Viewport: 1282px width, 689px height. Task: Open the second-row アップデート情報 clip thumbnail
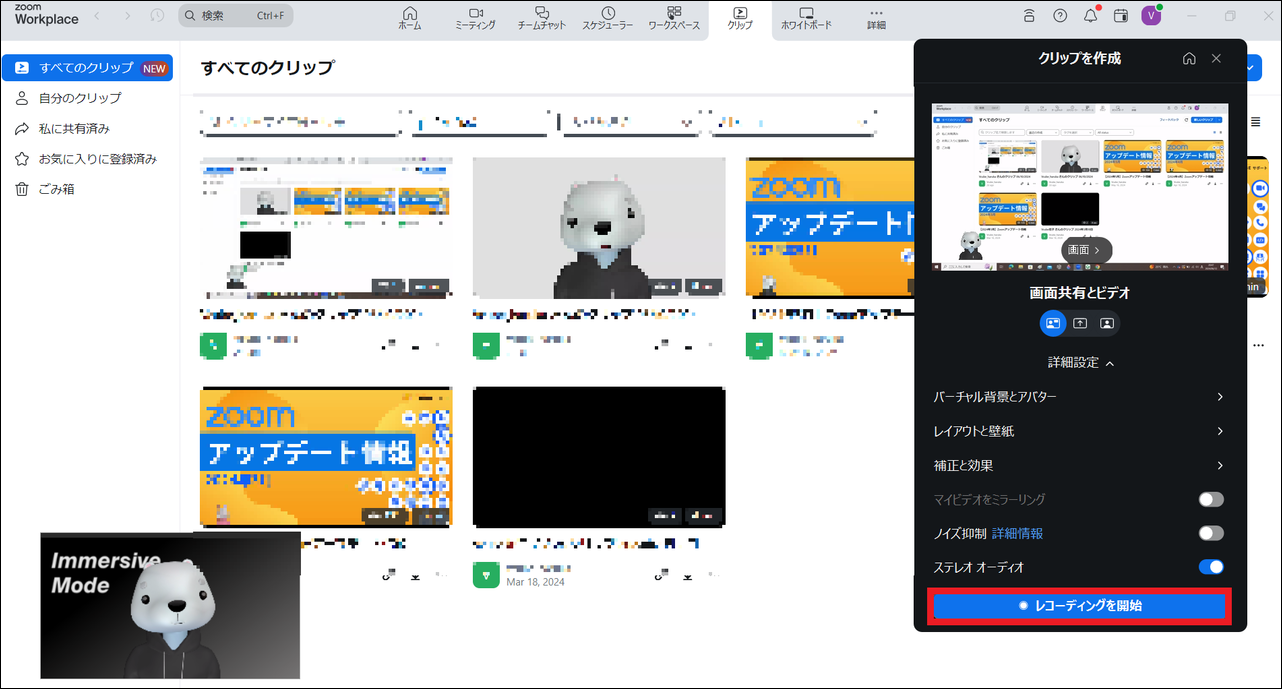point(326,457)
